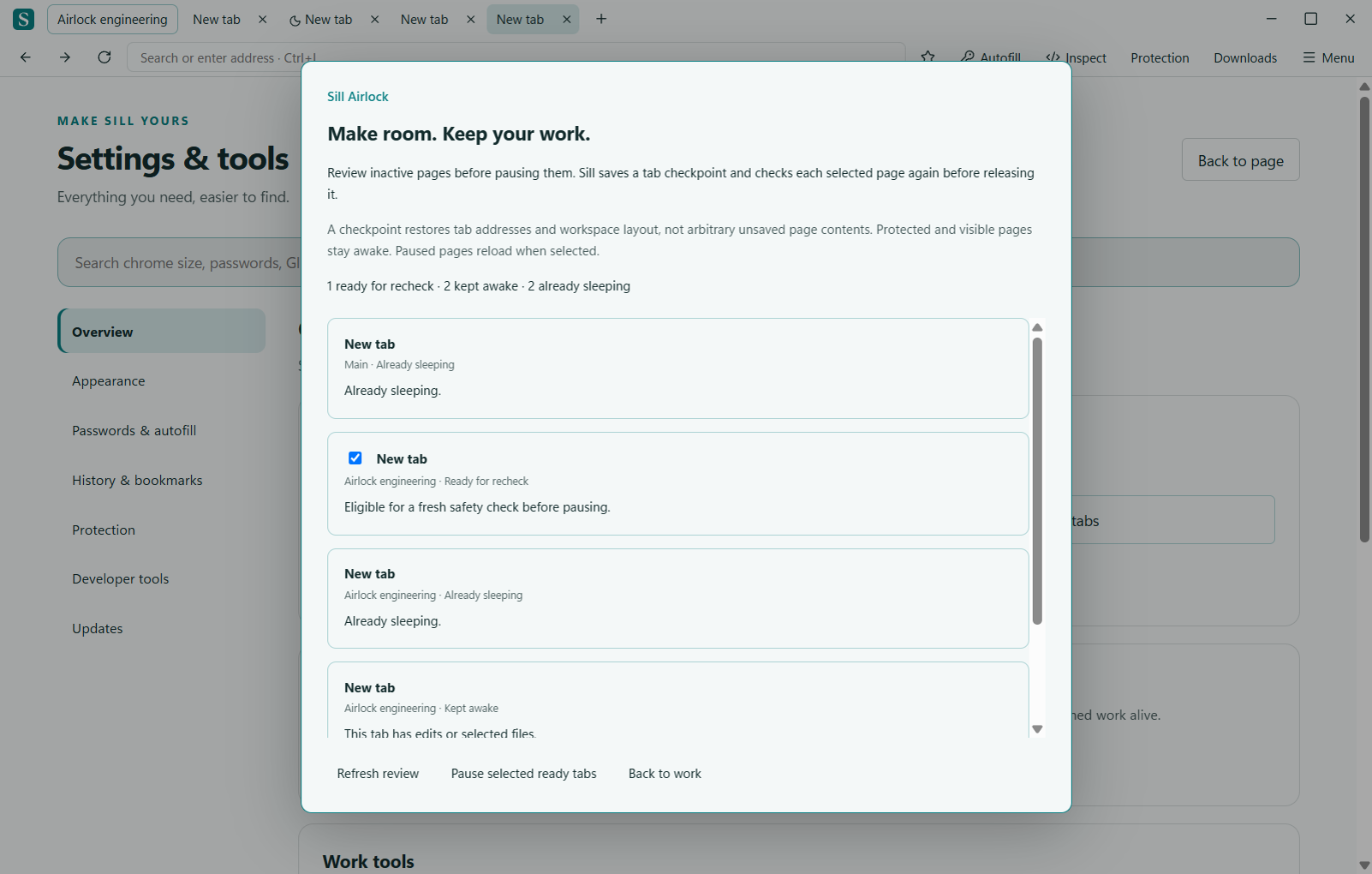Image resolution: width=1372 pixels, height=874 pixels.
Task: Click the dialog list scroll-up arrow
Action: click(1037, 327)
